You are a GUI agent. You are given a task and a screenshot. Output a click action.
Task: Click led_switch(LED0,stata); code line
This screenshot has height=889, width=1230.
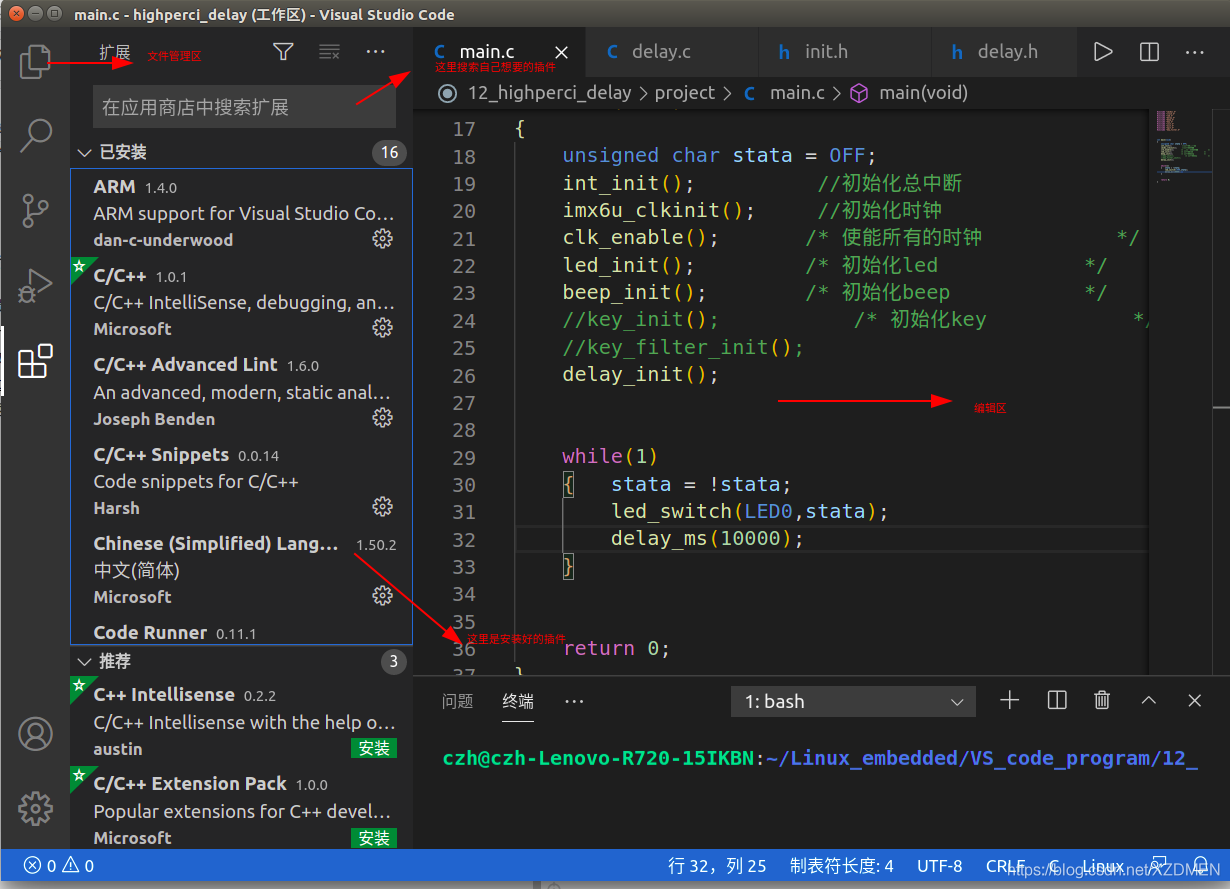tap(750, 511)
